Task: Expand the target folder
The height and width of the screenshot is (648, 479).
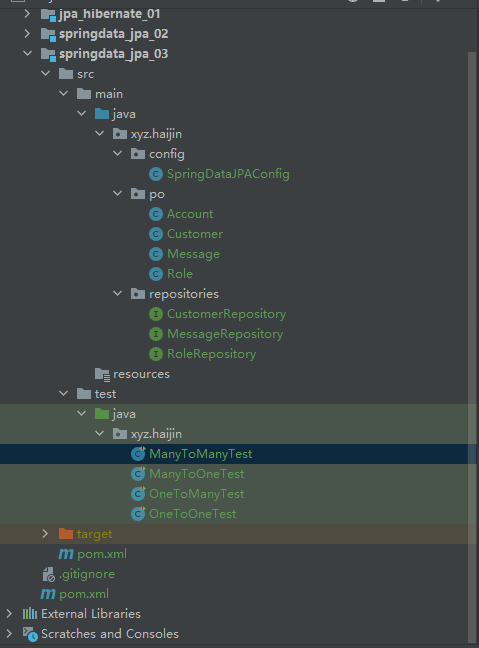Action: [45, 534]
